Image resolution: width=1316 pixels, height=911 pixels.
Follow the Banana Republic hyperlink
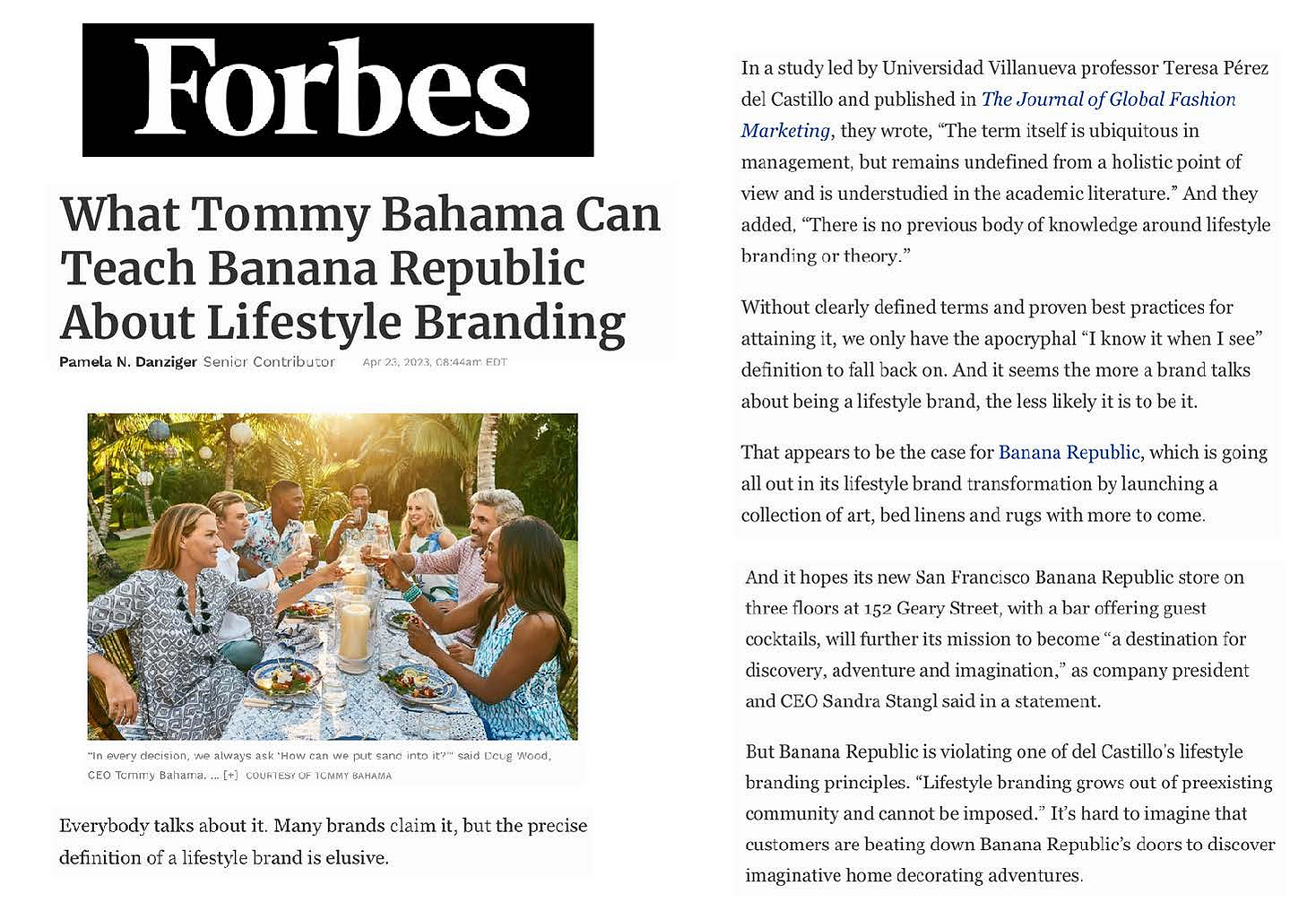pos(1069,452)
